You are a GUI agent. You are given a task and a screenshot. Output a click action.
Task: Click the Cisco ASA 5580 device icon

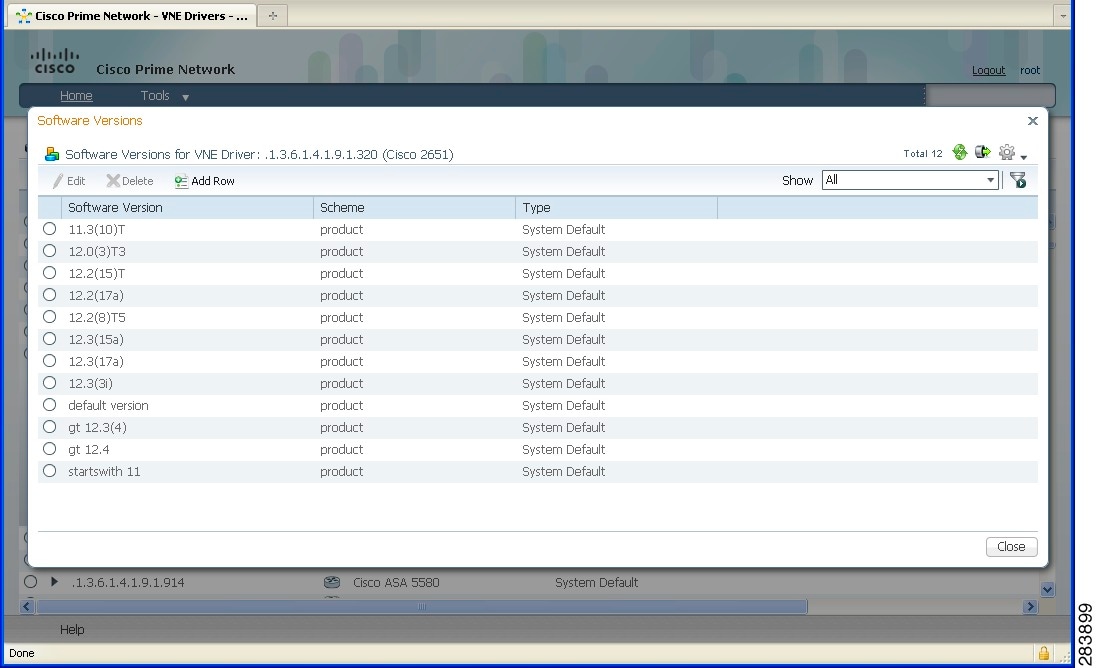pos(332,582)
